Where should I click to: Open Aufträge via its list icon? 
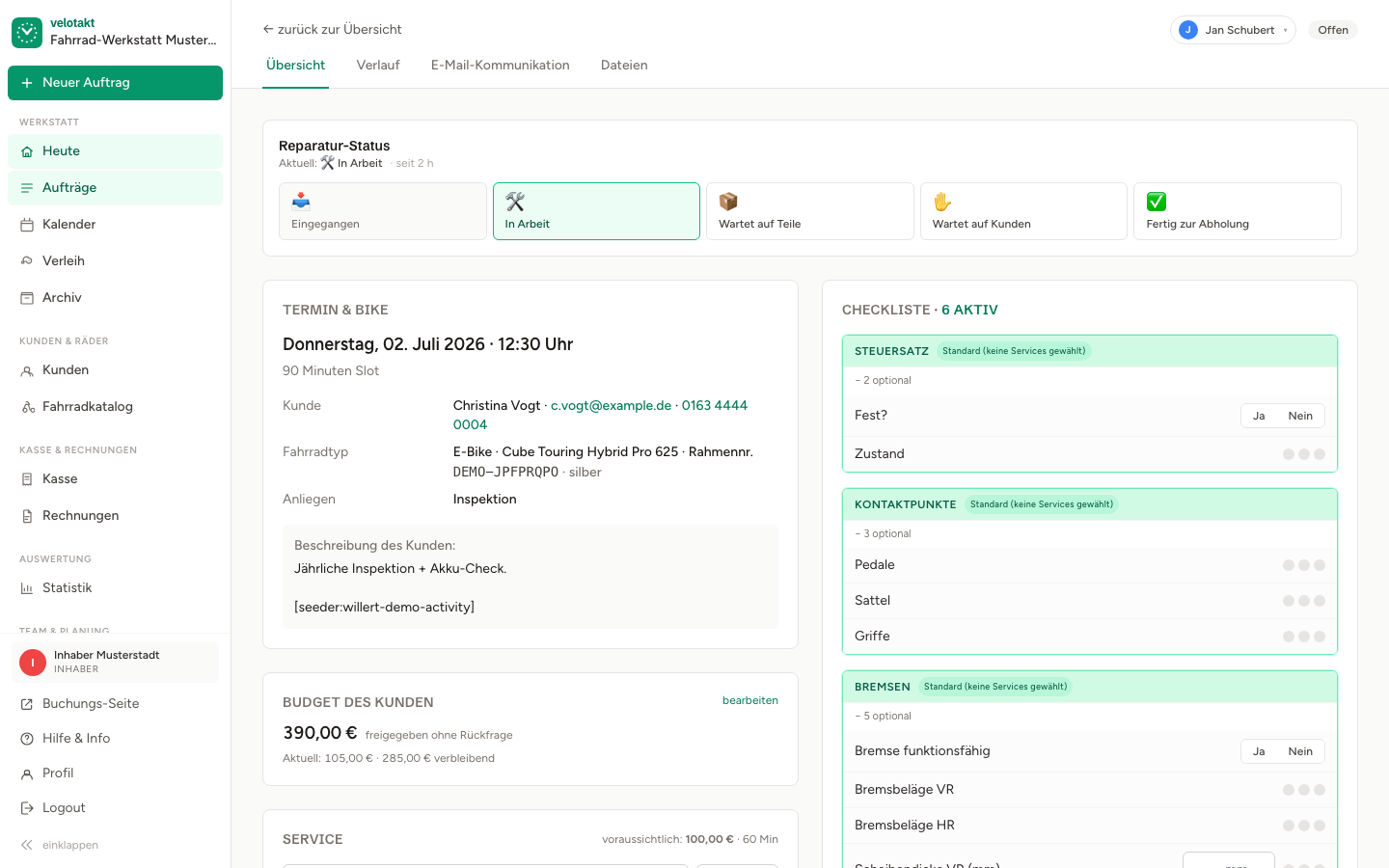pyautogui.click(x=27, y=188)
